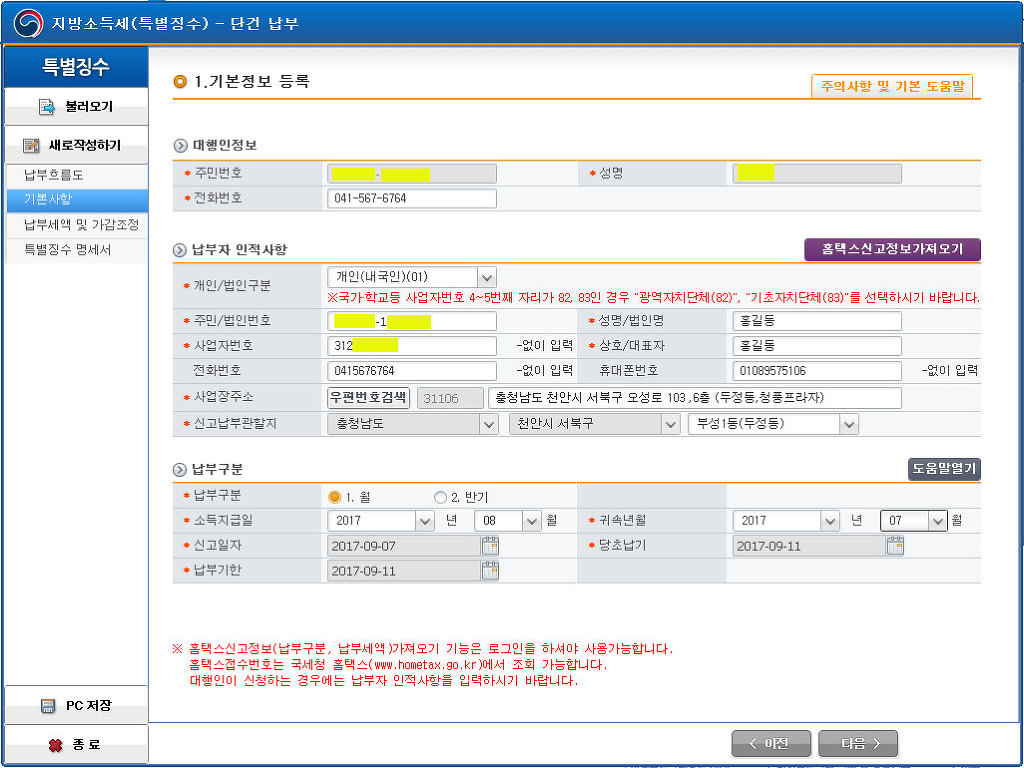Click the 새로작성하기 new document icon
Viewport: 1024px width, 768px height.
[x=32, y=145]
